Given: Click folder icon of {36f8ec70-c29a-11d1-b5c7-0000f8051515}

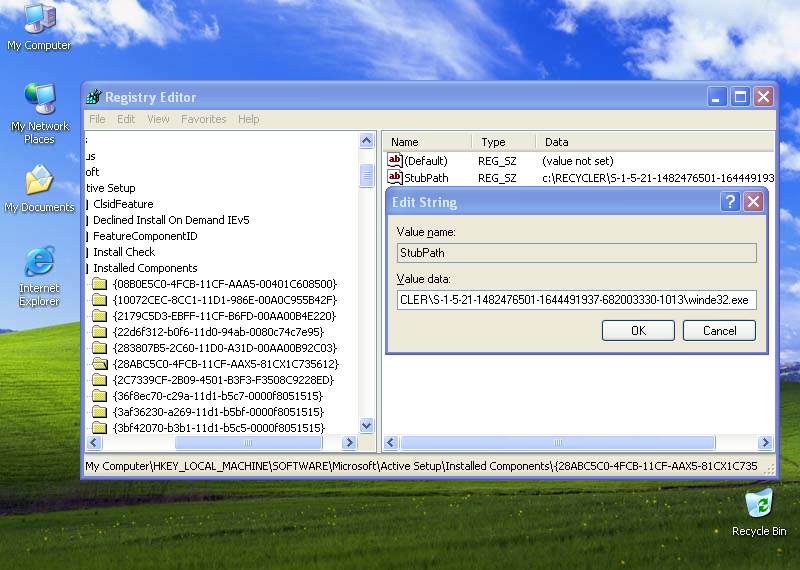Looking at the screenshot, I should tap(100, 396).
